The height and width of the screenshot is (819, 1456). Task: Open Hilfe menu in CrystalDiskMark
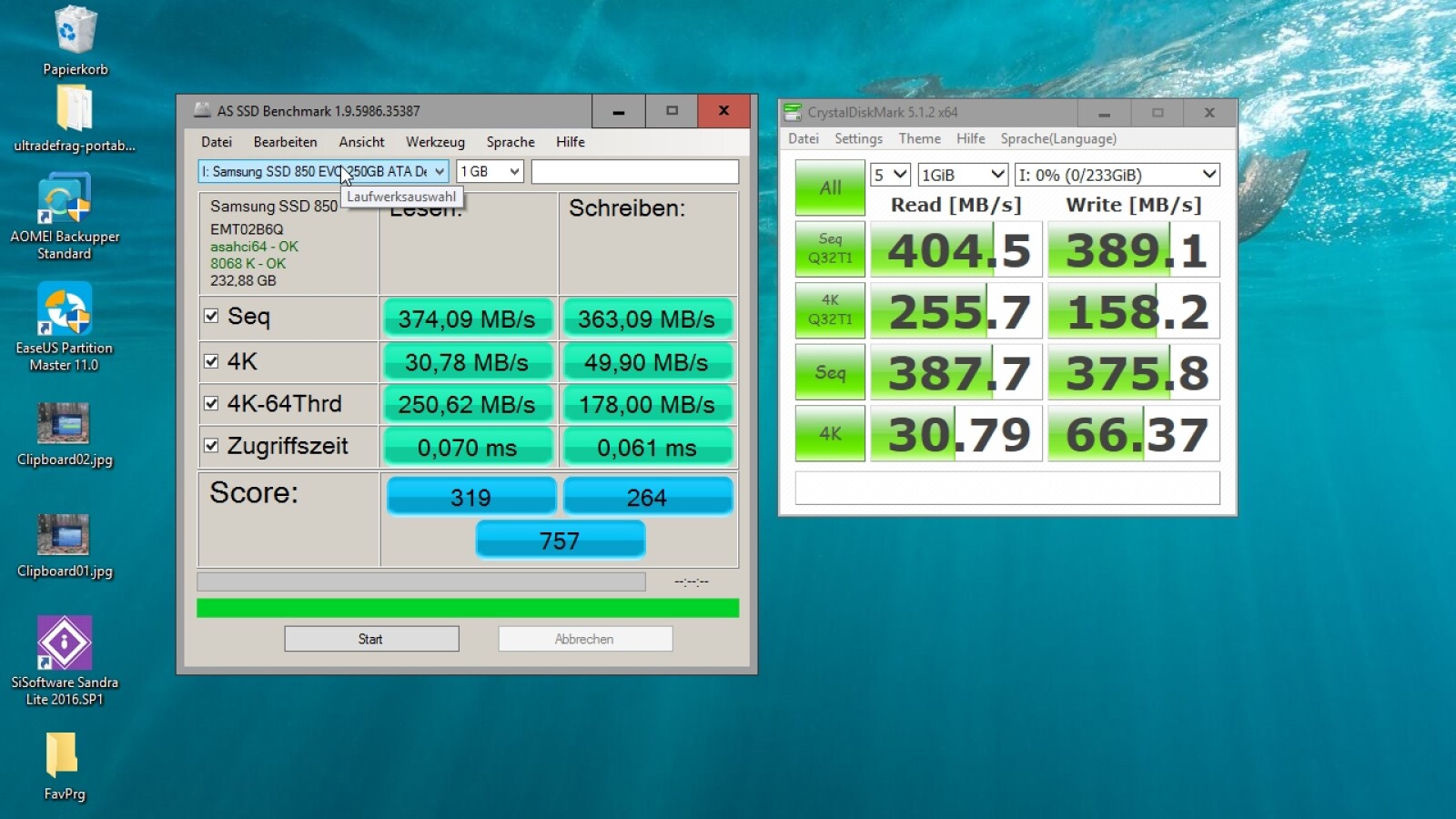point(971,138)
